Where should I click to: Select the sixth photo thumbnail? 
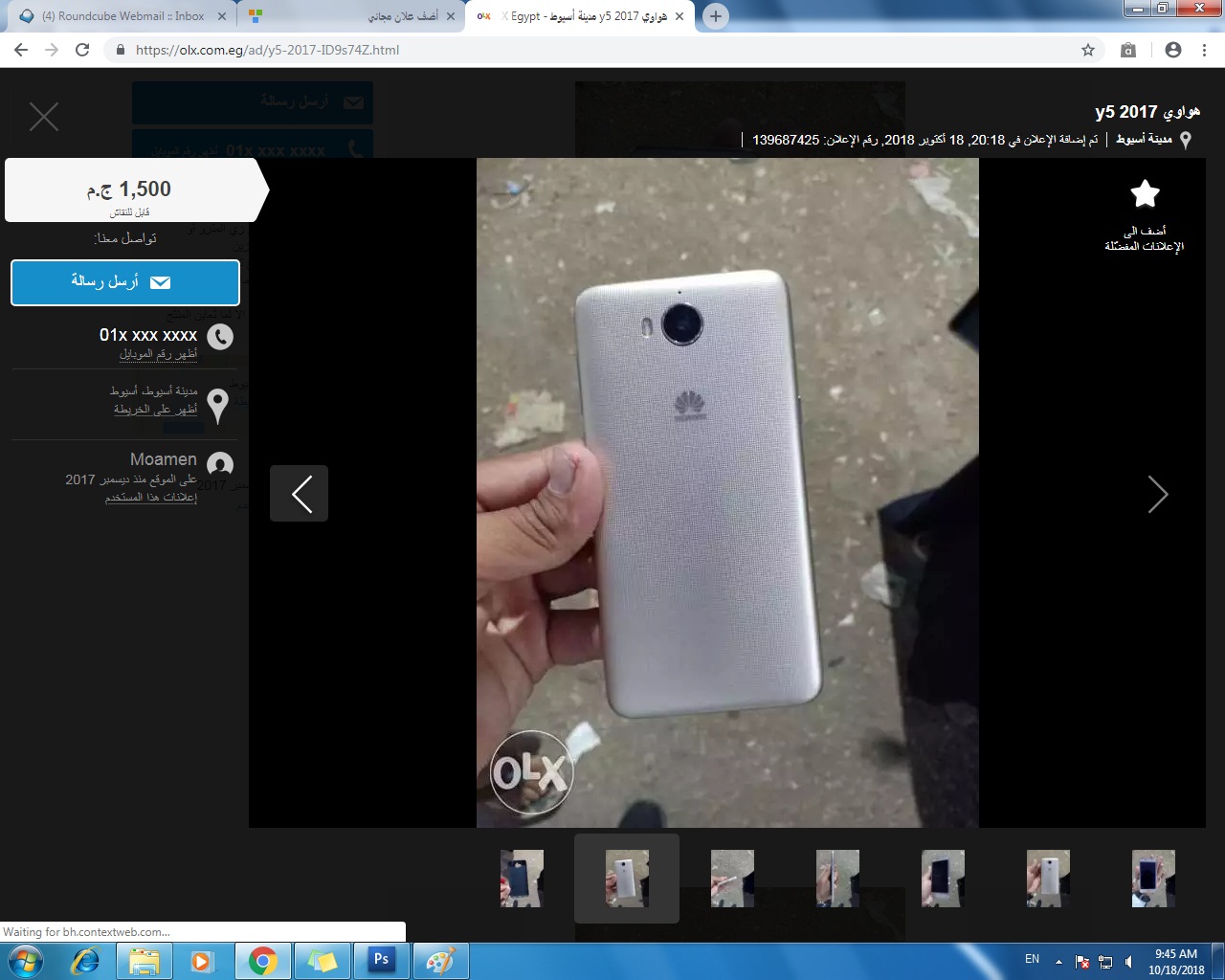point(1048,879)
